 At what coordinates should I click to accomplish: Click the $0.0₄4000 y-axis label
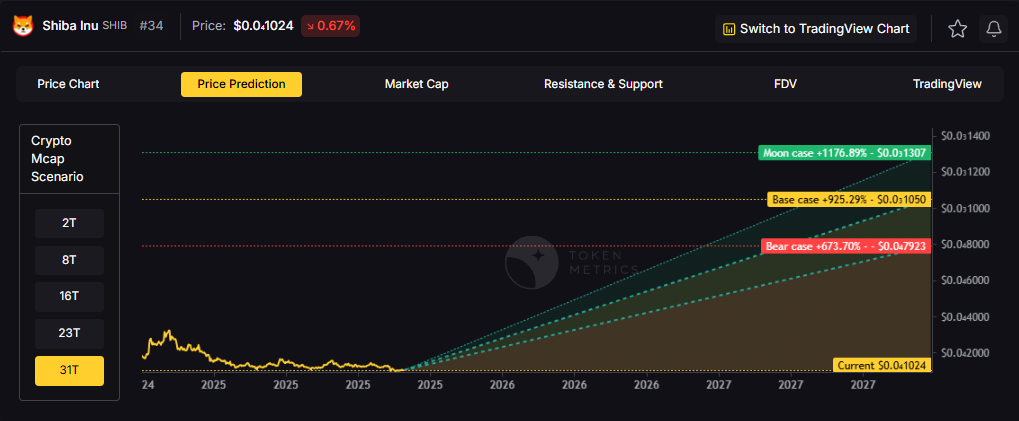tap(965, 317)
